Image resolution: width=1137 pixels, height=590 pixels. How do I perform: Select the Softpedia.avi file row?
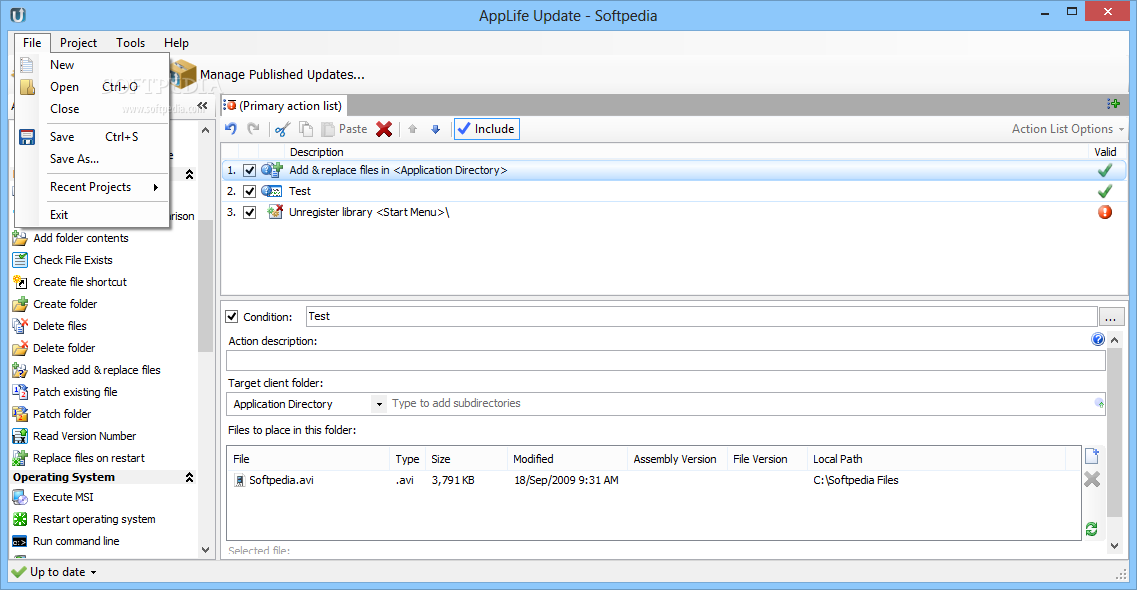pos(653,480)
